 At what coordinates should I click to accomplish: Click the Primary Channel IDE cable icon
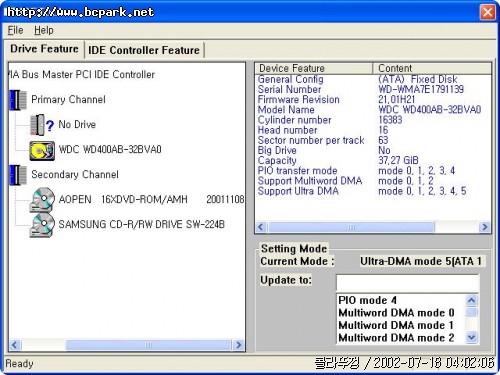click(x=18, y=100)
